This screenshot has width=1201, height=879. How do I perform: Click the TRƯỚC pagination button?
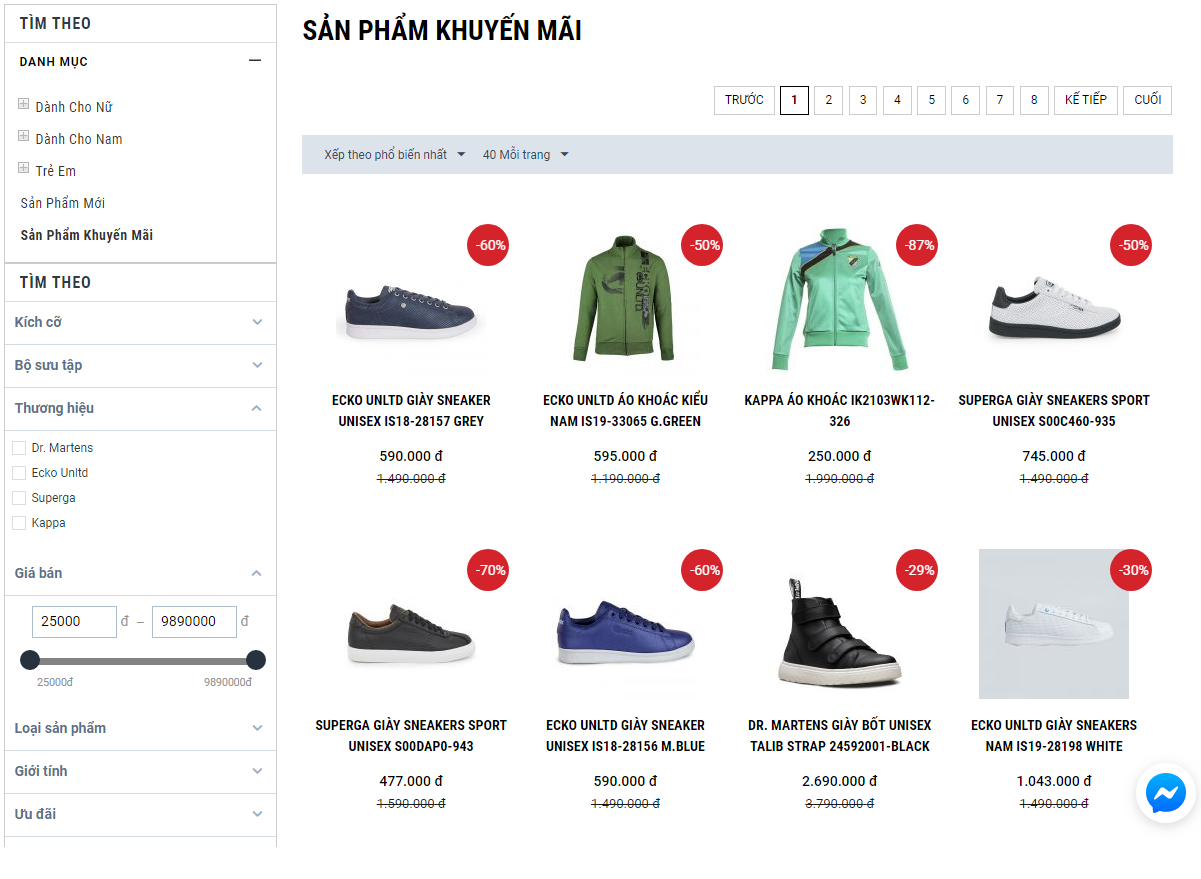(744, 100)
